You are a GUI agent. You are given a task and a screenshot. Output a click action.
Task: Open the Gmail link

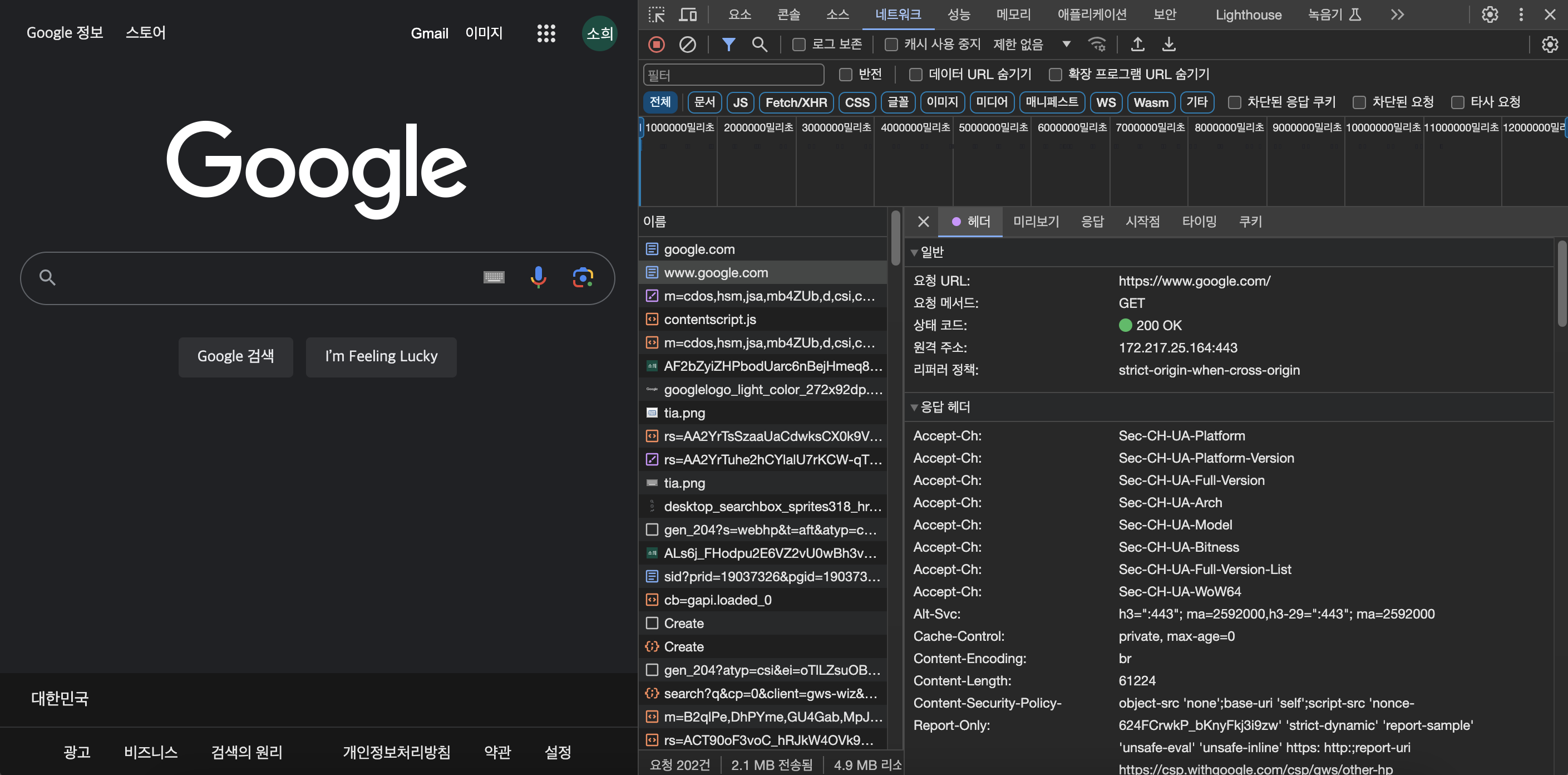(429, 33)
